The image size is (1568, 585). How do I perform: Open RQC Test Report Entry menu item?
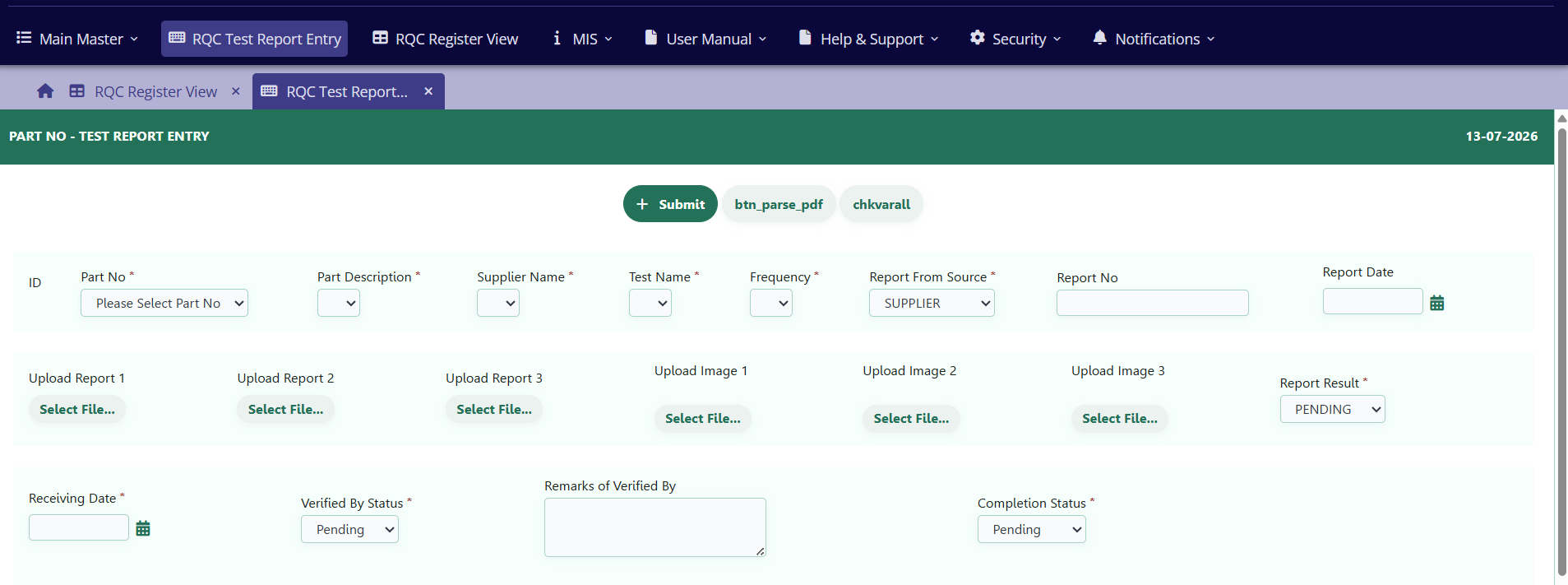point(254,39)
